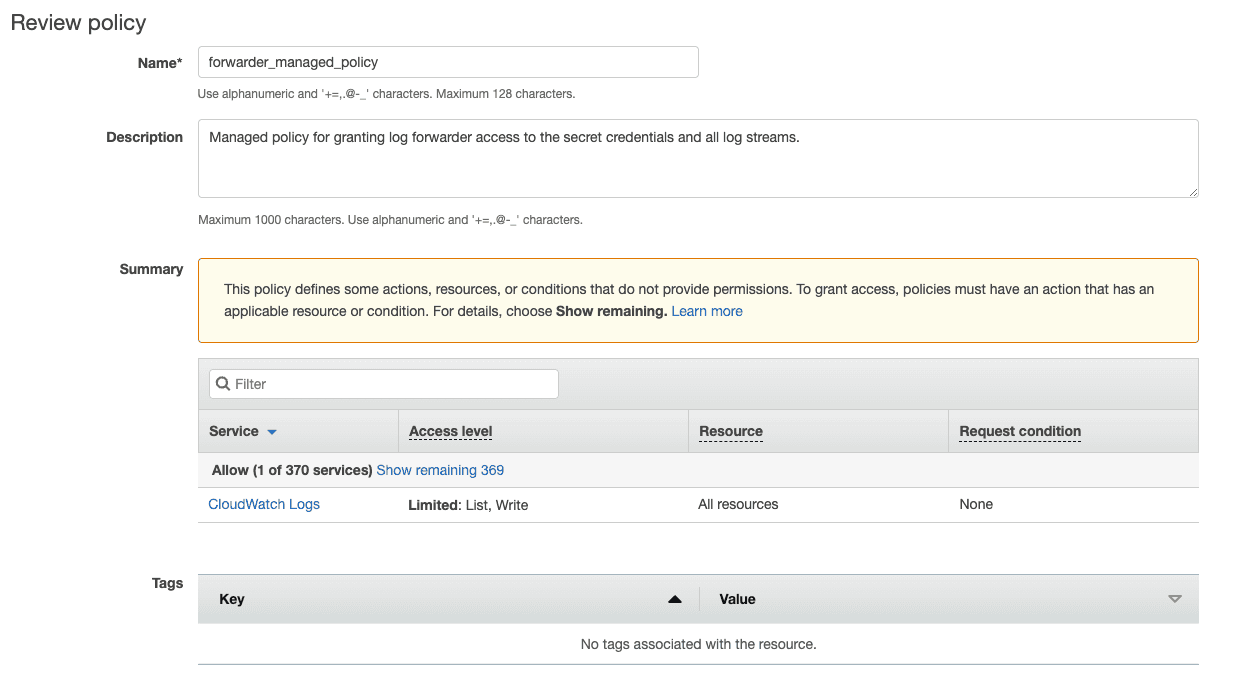This screenshot has width=1233, height=695.
Task: Select the Value column header in Tags
Action: tap(737, 599)
